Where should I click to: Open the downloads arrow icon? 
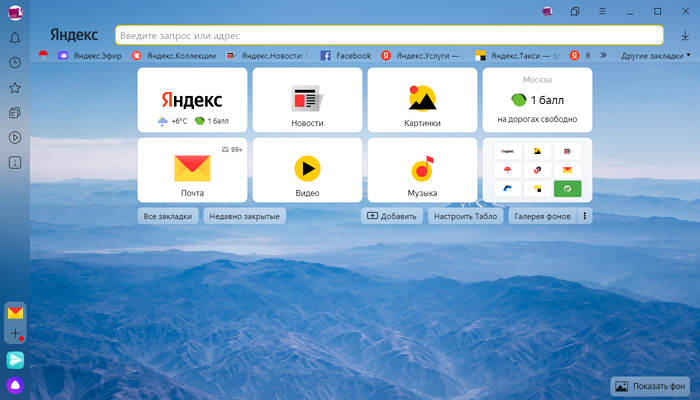(x=685, y=36)
